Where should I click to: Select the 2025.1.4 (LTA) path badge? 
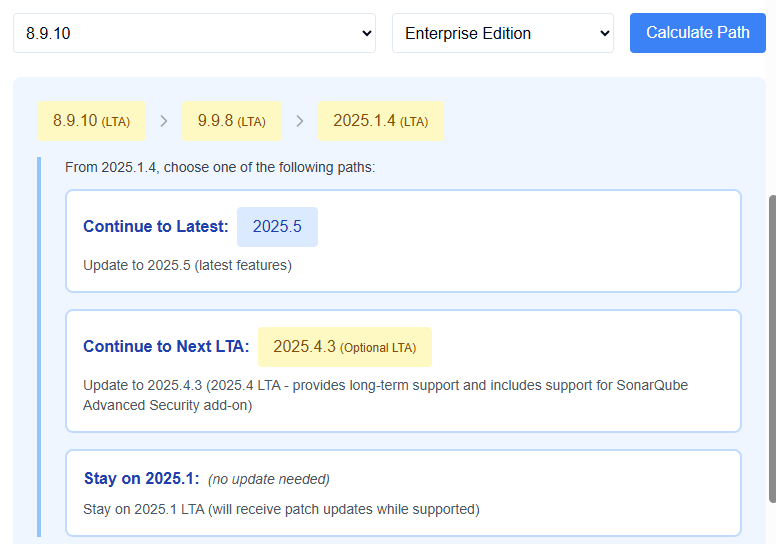(x=380, y=121)
